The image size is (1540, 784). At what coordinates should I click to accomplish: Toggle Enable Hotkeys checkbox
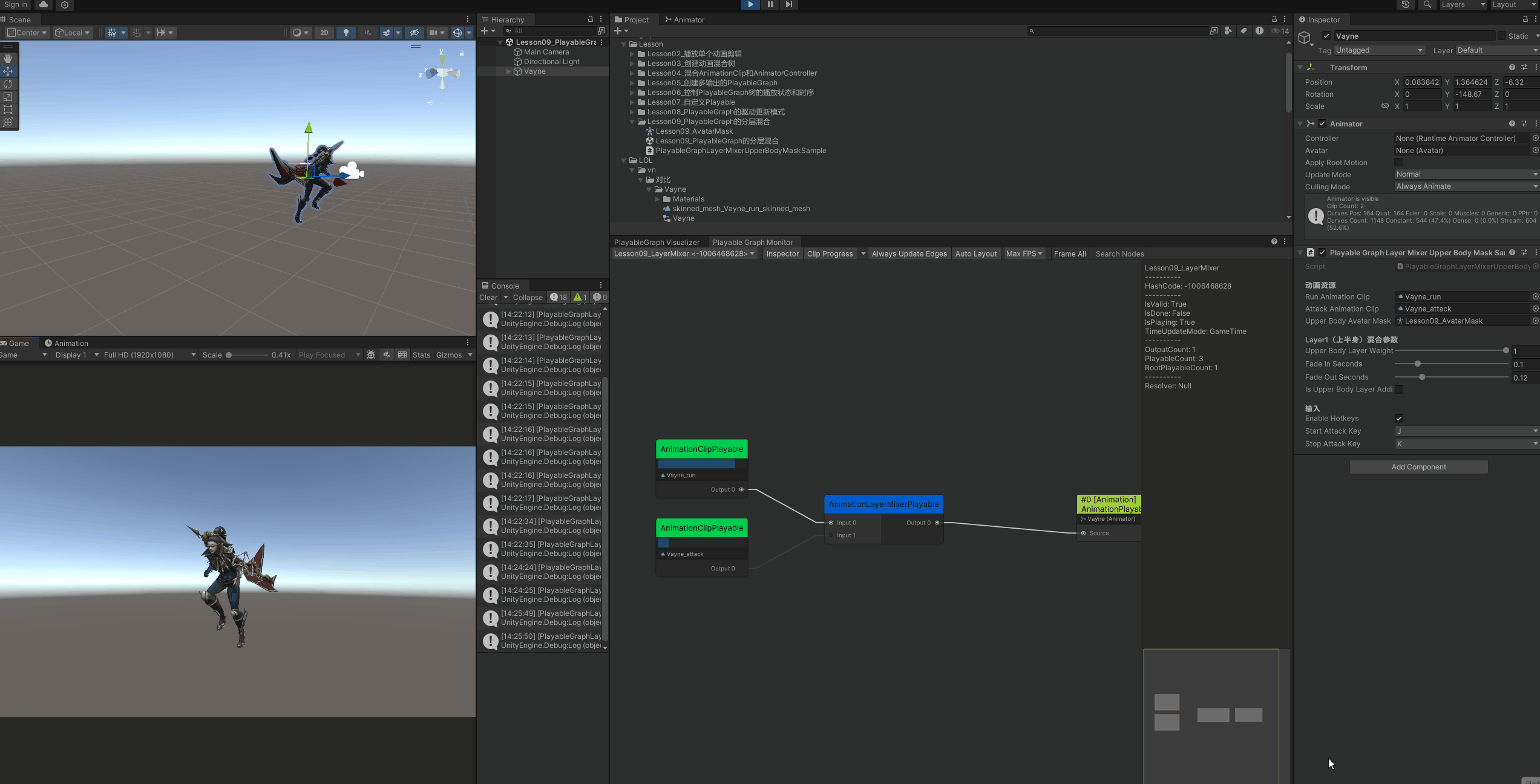click(1399, 419)
